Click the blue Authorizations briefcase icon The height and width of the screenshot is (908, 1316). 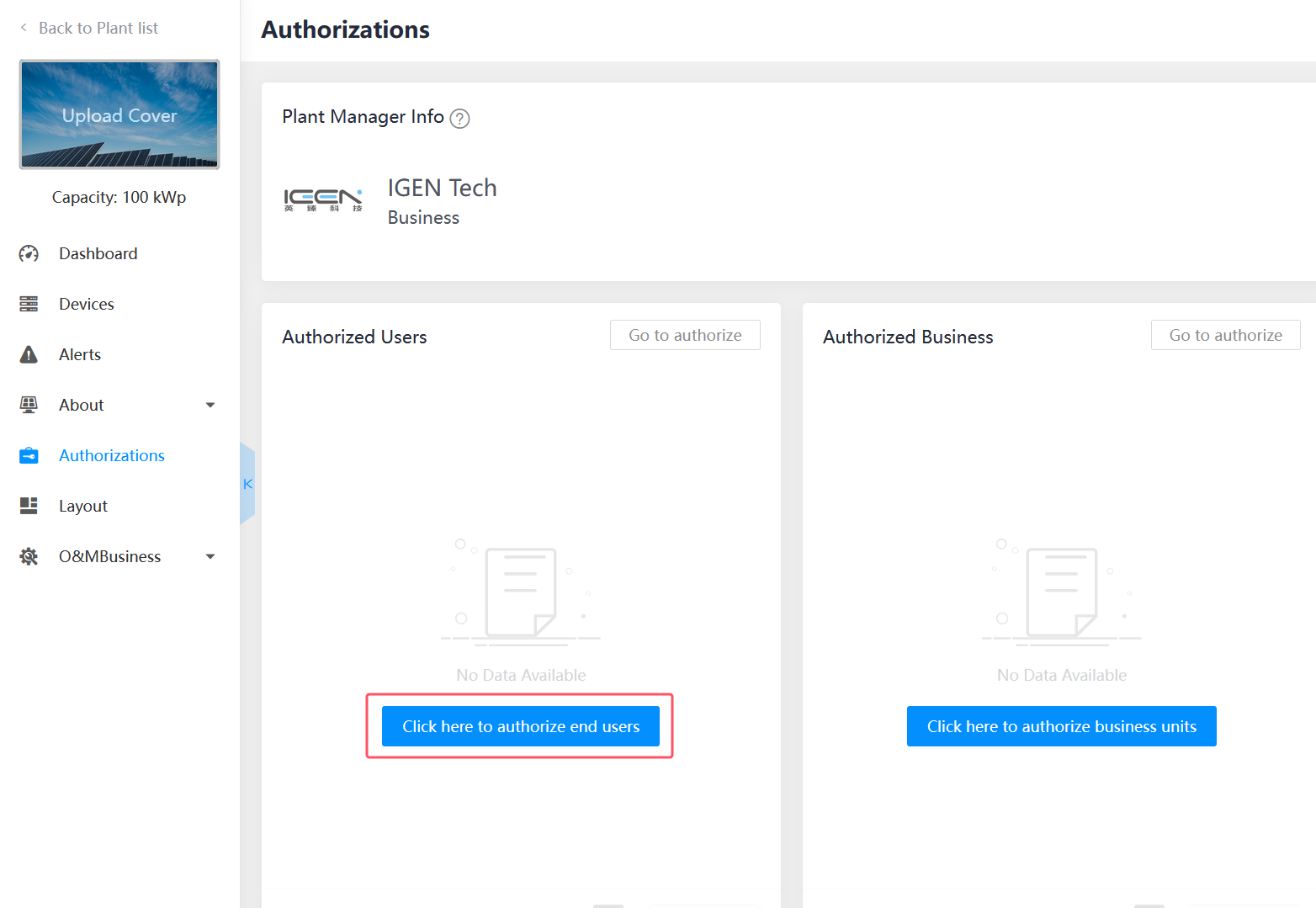tap(29, 455)
